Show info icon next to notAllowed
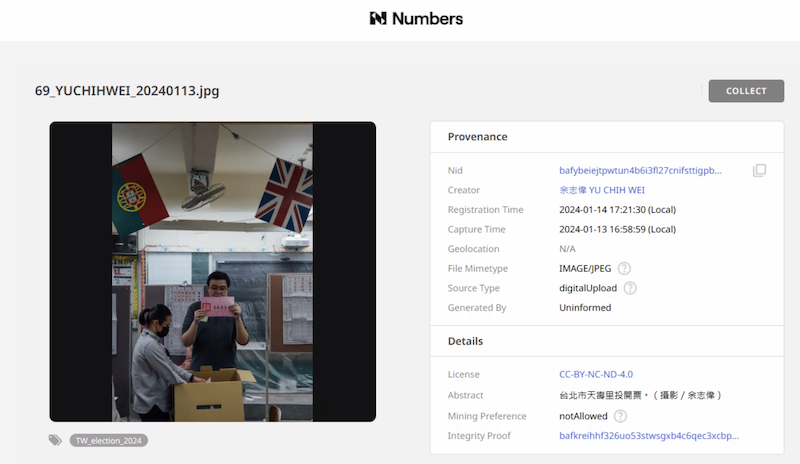 coord(620,416)
